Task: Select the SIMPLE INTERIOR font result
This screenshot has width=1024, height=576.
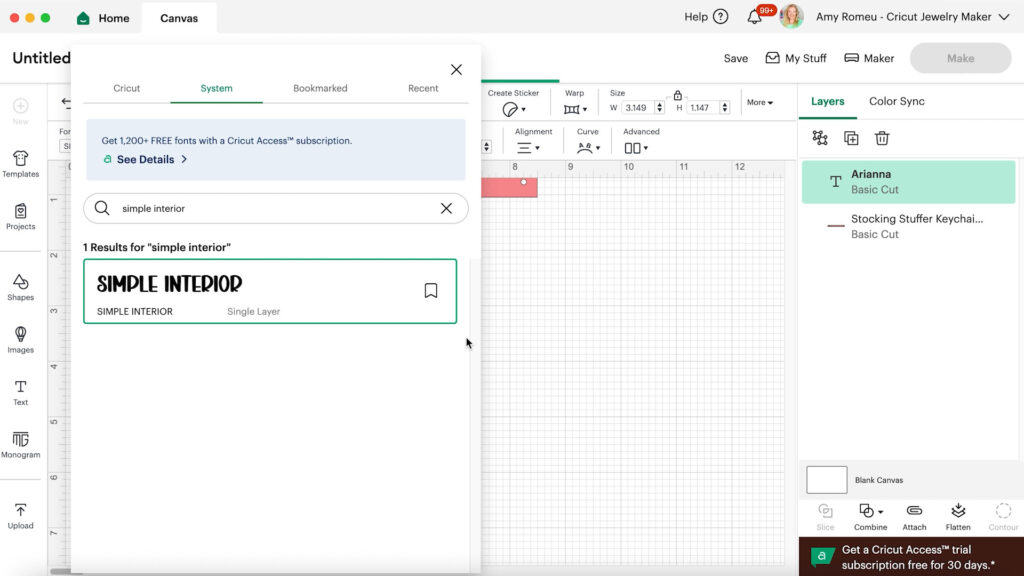Action: 270,291
